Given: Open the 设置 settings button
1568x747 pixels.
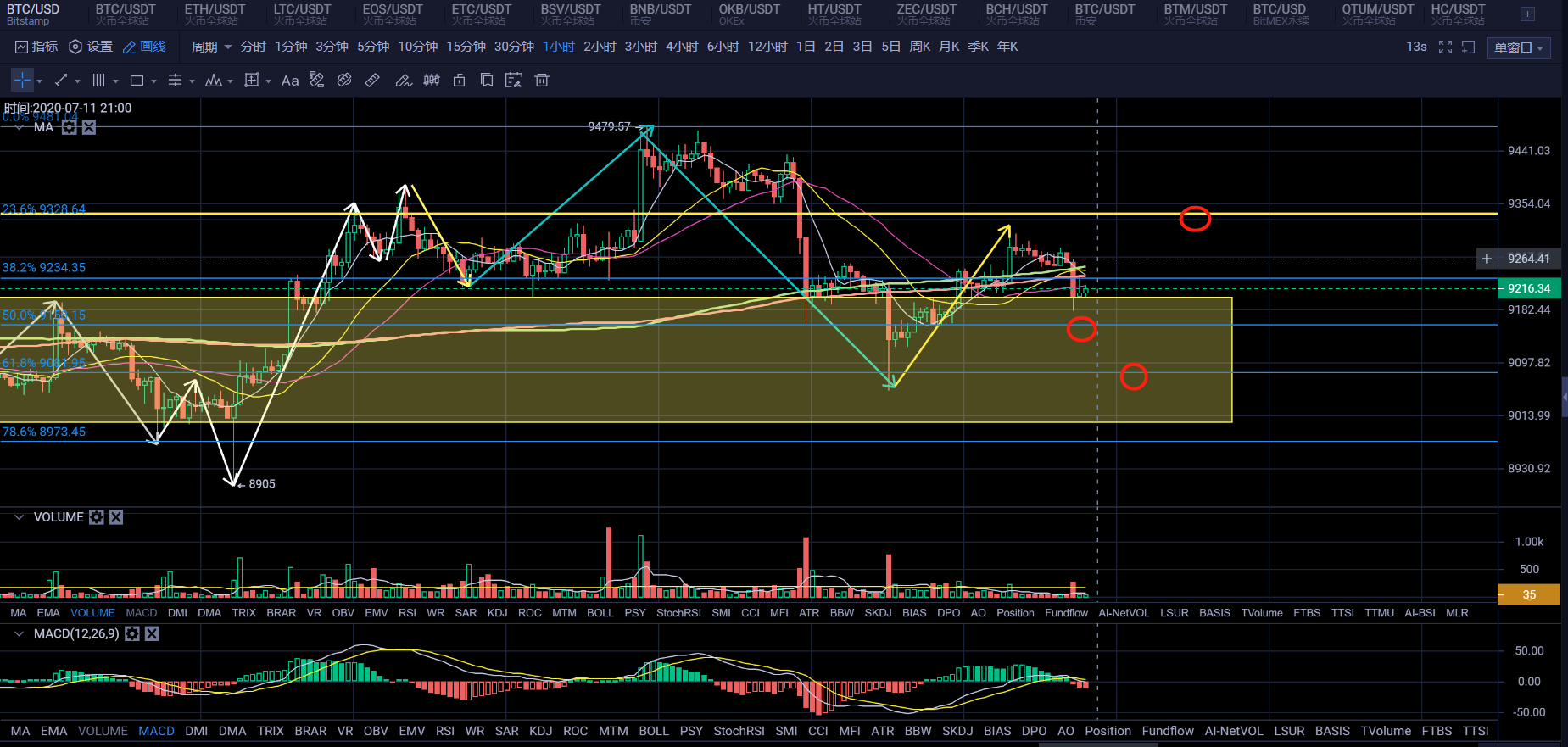Looking at the screenshot, I should pos(91,47).
